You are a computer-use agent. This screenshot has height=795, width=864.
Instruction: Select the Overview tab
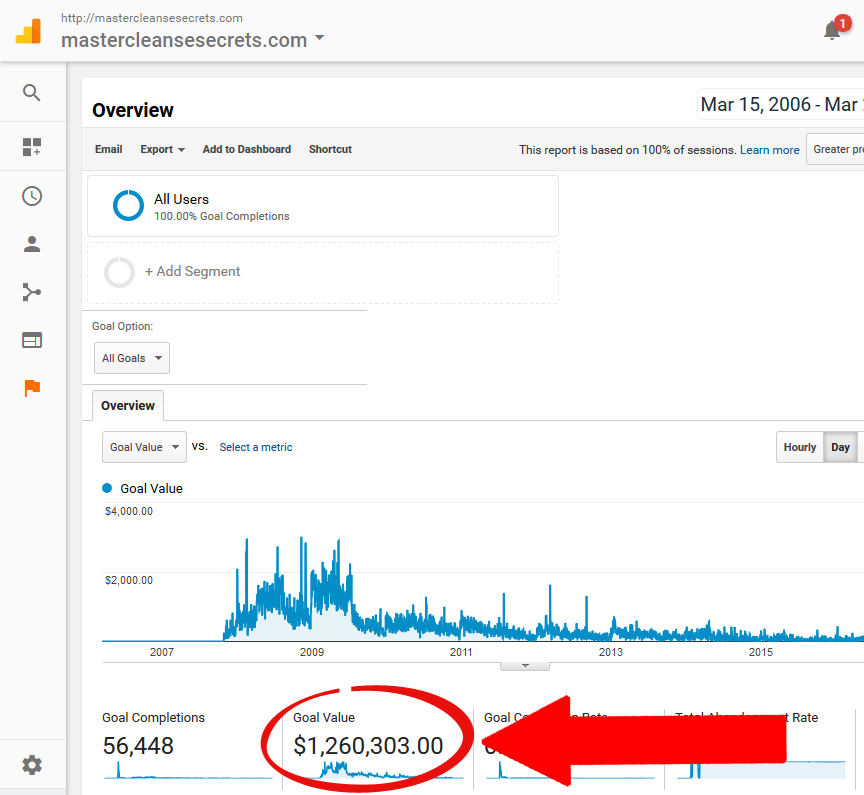[128, 405]
